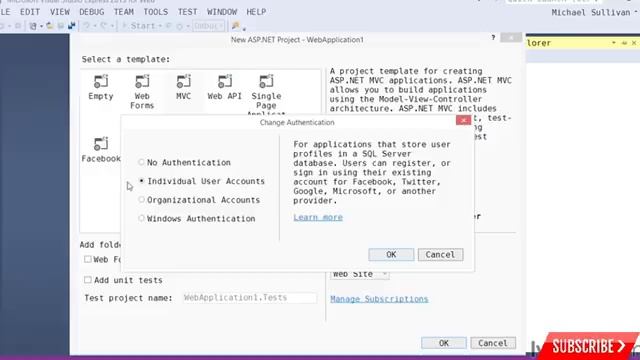Open the HELP menu
The height and width of the screenshot is (360, 640).
coord(256,12)
